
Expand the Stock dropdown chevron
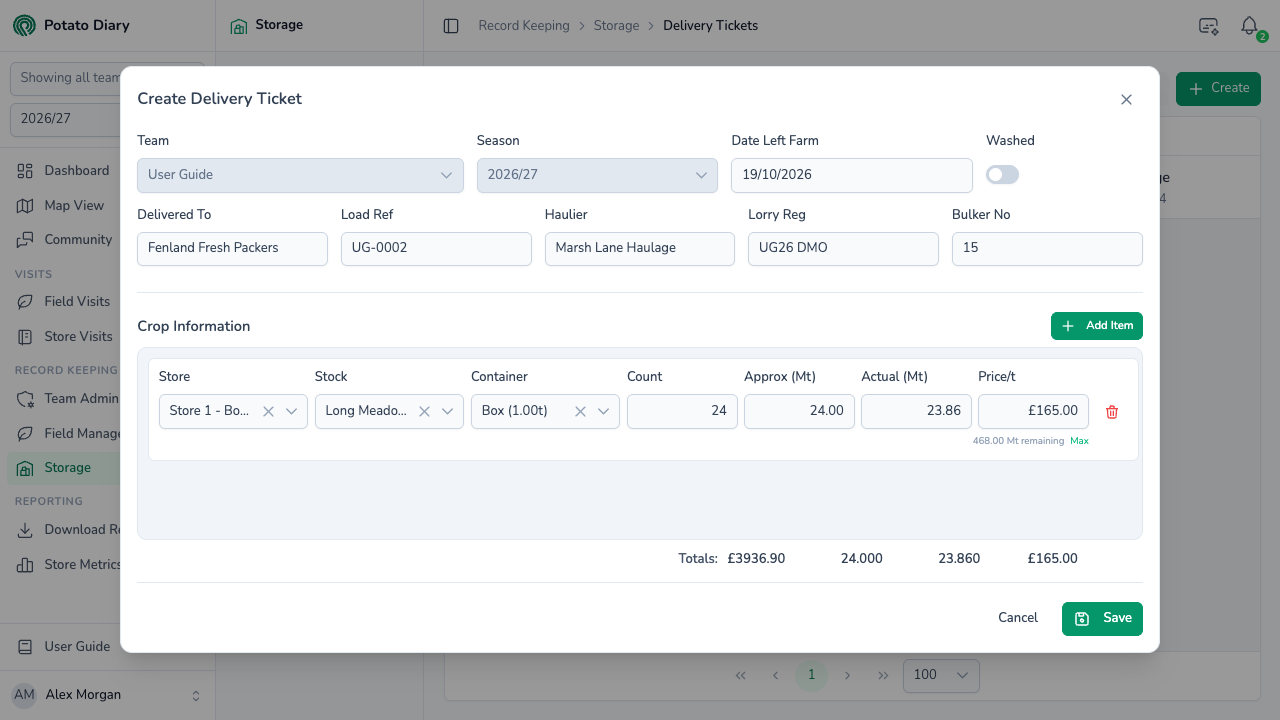(448, 411)
